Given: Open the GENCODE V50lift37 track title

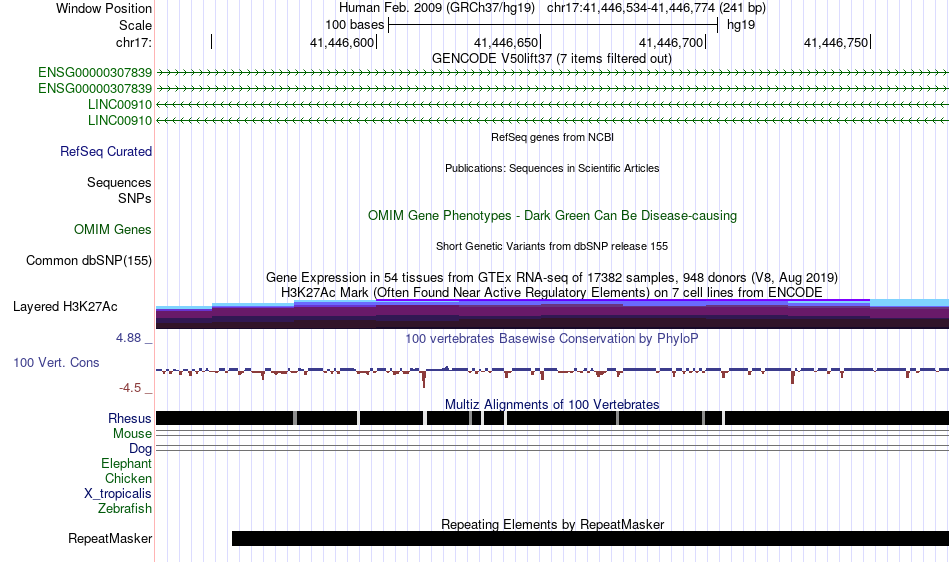Looking at the screenshot, I should pyautogui.click(x=551, y=59).
